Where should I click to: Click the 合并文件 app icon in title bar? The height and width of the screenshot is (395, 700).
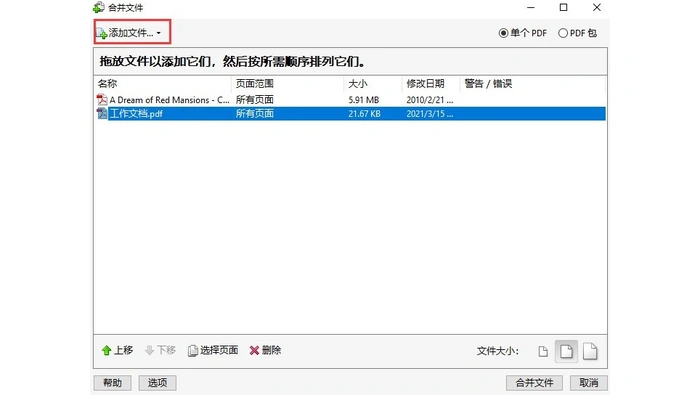(x=99, y=8)
